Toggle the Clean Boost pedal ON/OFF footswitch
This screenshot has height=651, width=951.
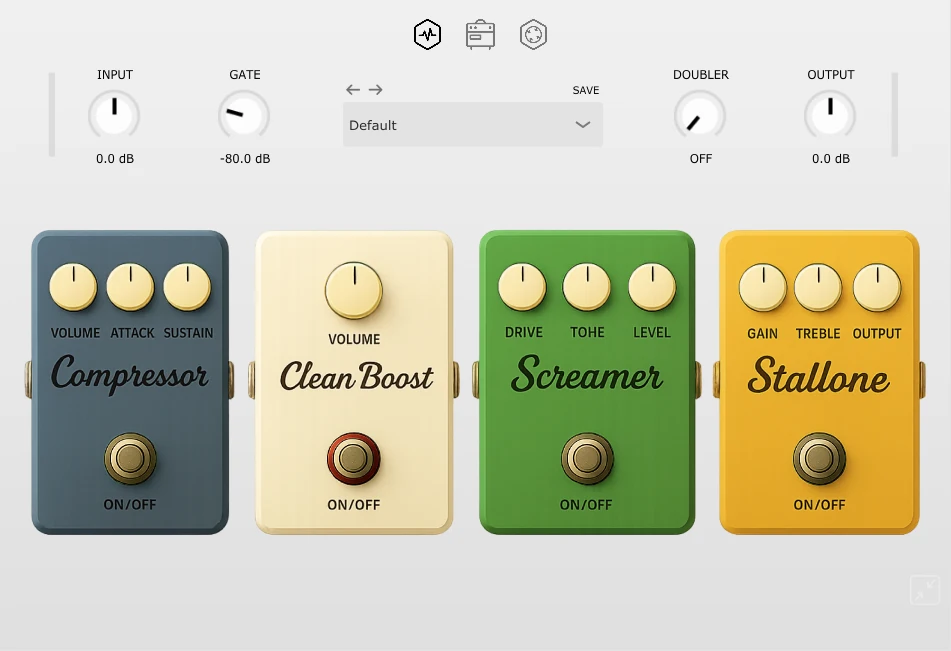coord(353,458)
